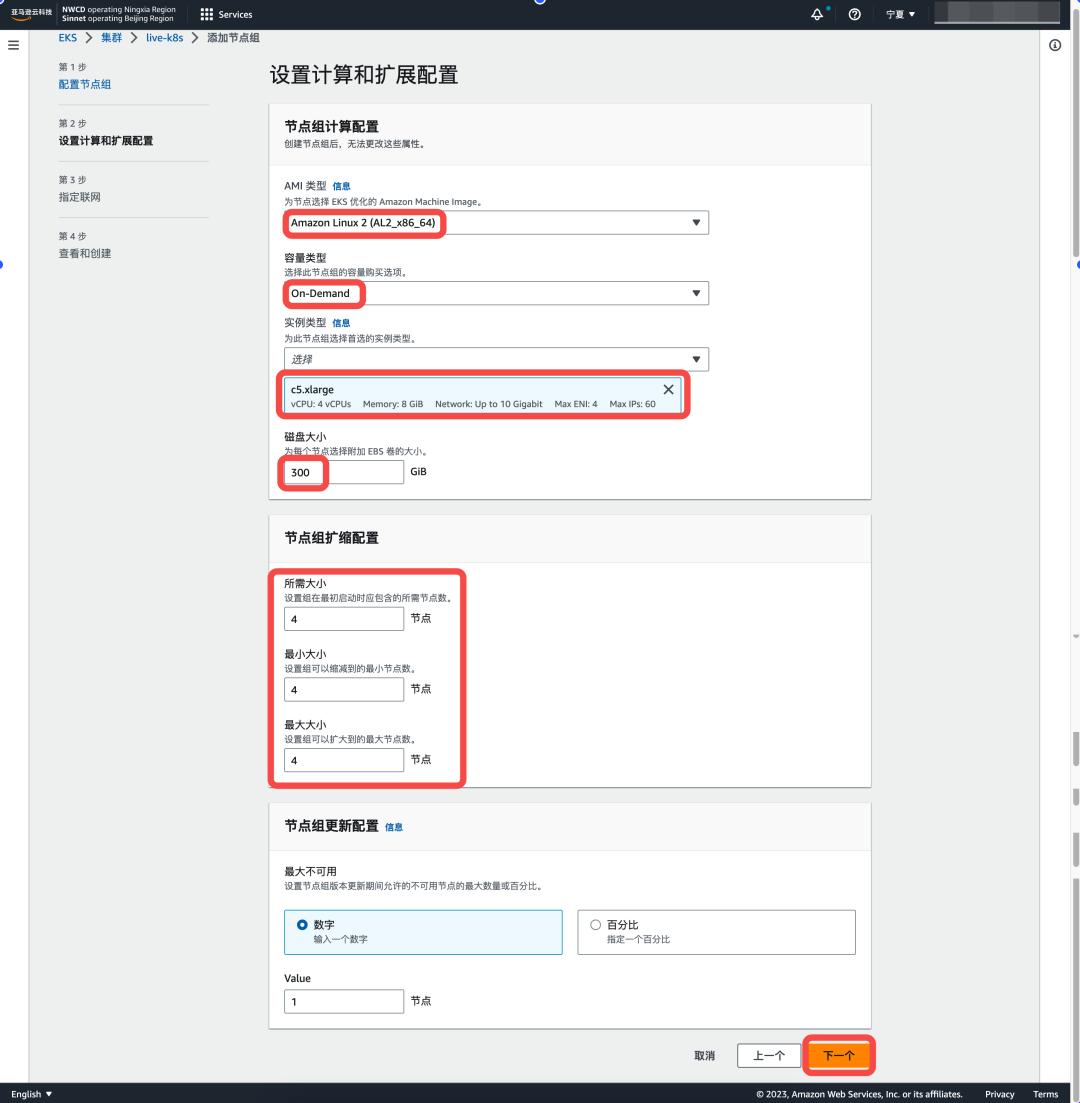Viewport: 1080px width, 1103px height.
Task: Open the Services grid menu
Action: coord(226,14)
